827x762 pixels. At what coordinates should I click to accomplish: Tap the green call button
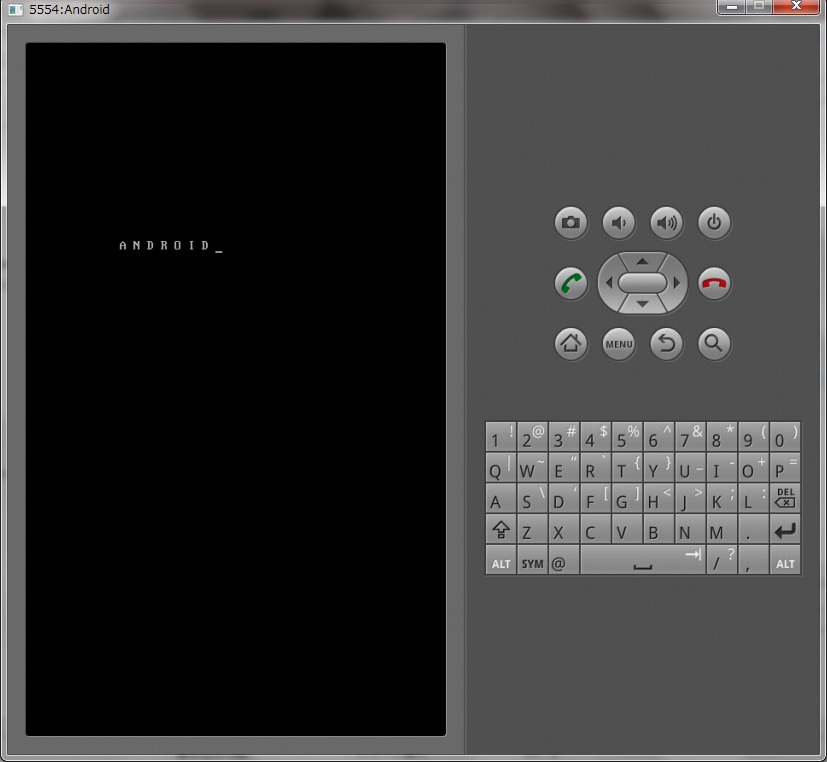pos(571,283)
